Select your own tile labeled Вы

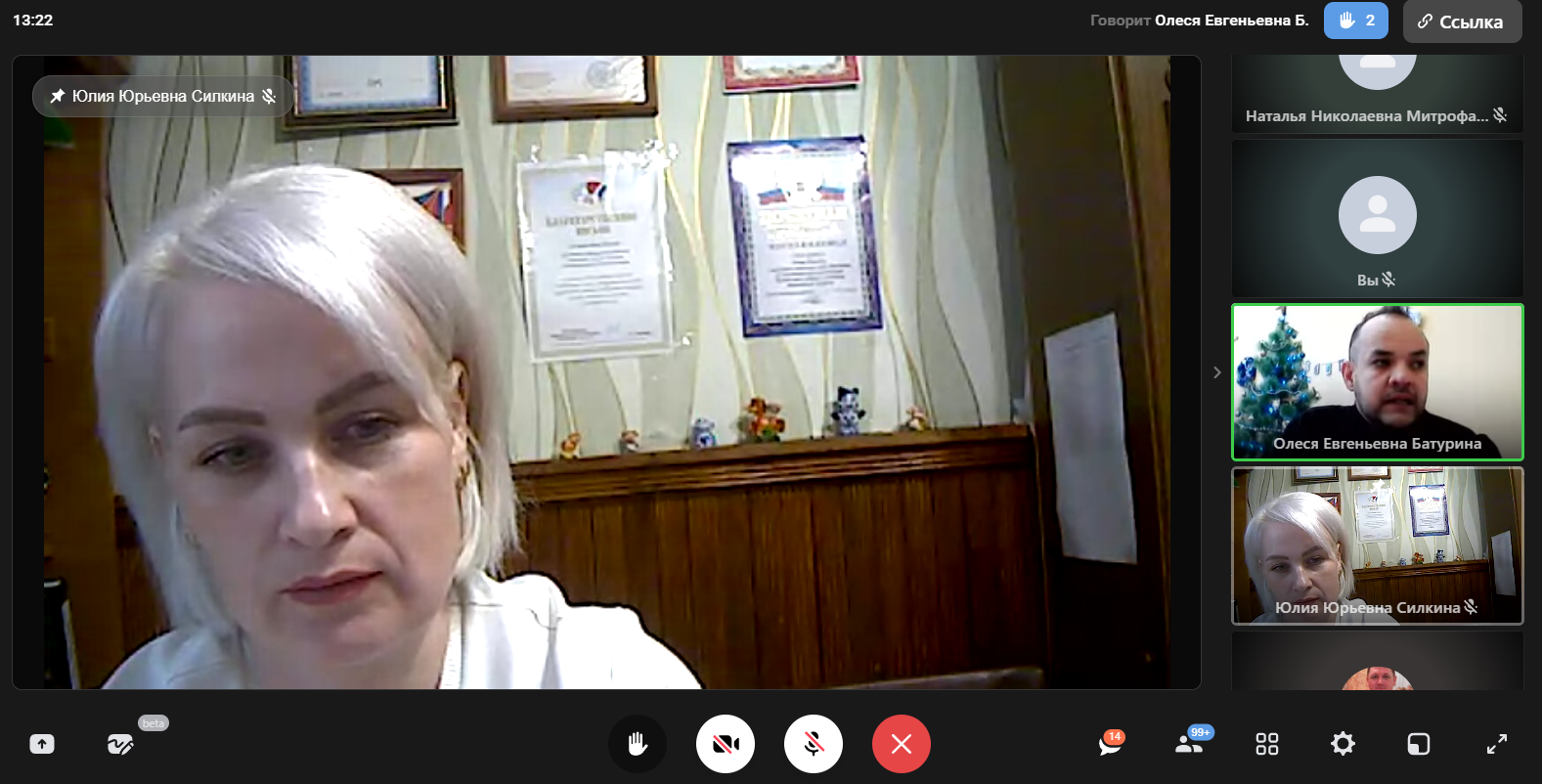tap(1377, 219)
